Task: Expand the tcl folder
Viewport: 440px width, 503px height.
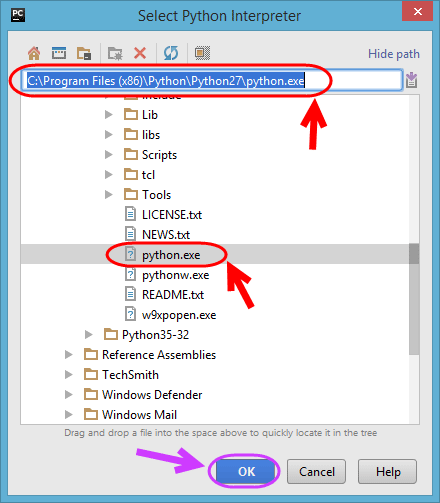Action: [x=109, y=174]
